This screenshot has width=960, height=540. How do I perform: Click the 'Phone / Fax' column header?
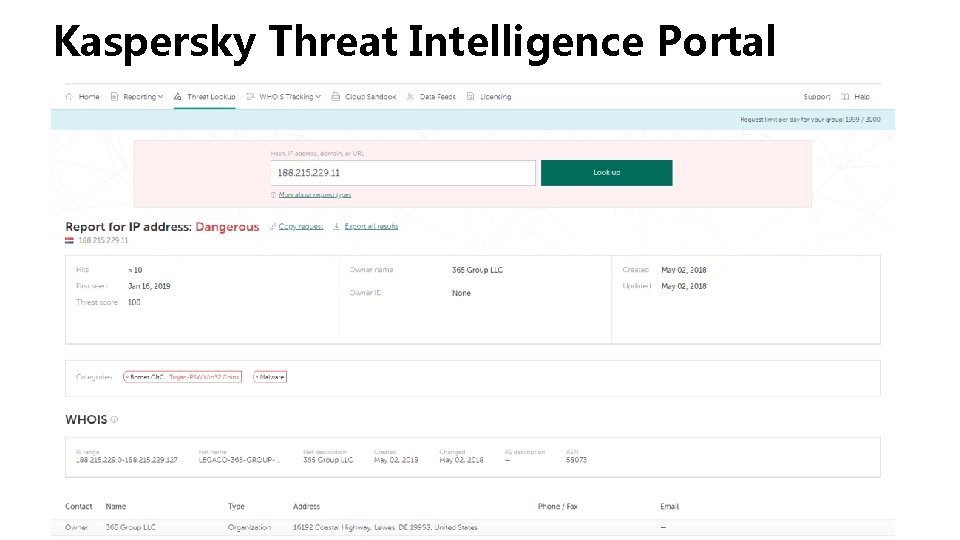[558, 506]
